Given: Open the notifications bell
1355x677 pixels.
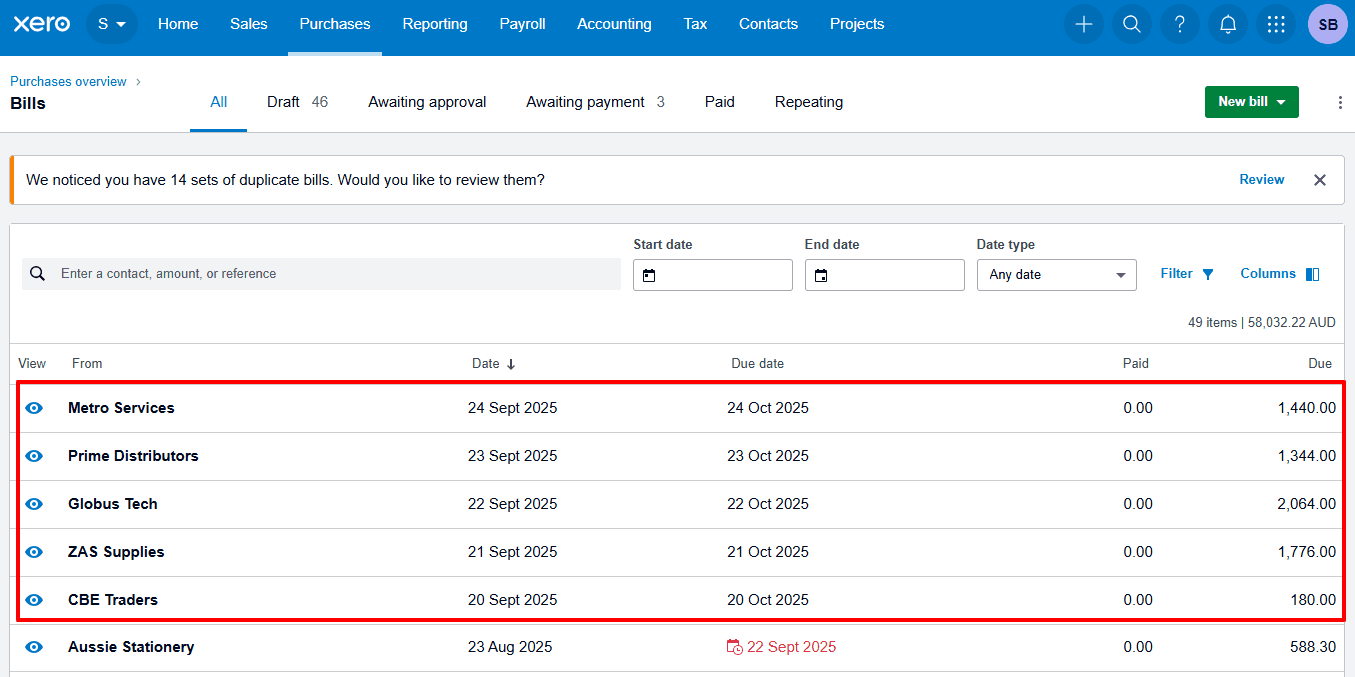Looking at the screenshot, I should pos(1227,24).
